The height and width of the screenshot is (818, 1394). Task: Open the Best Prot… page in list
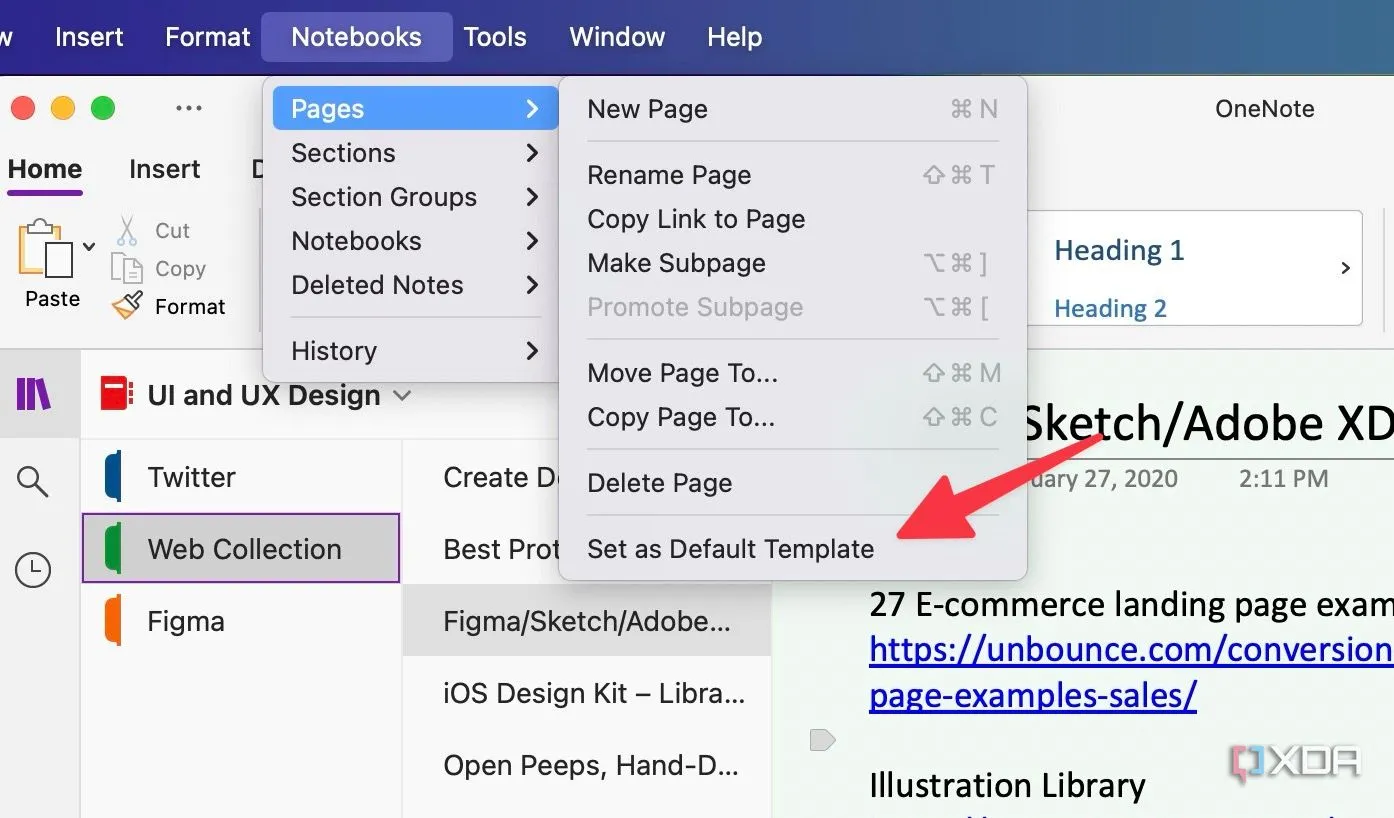pyautogui.click(x=500, y=549)
